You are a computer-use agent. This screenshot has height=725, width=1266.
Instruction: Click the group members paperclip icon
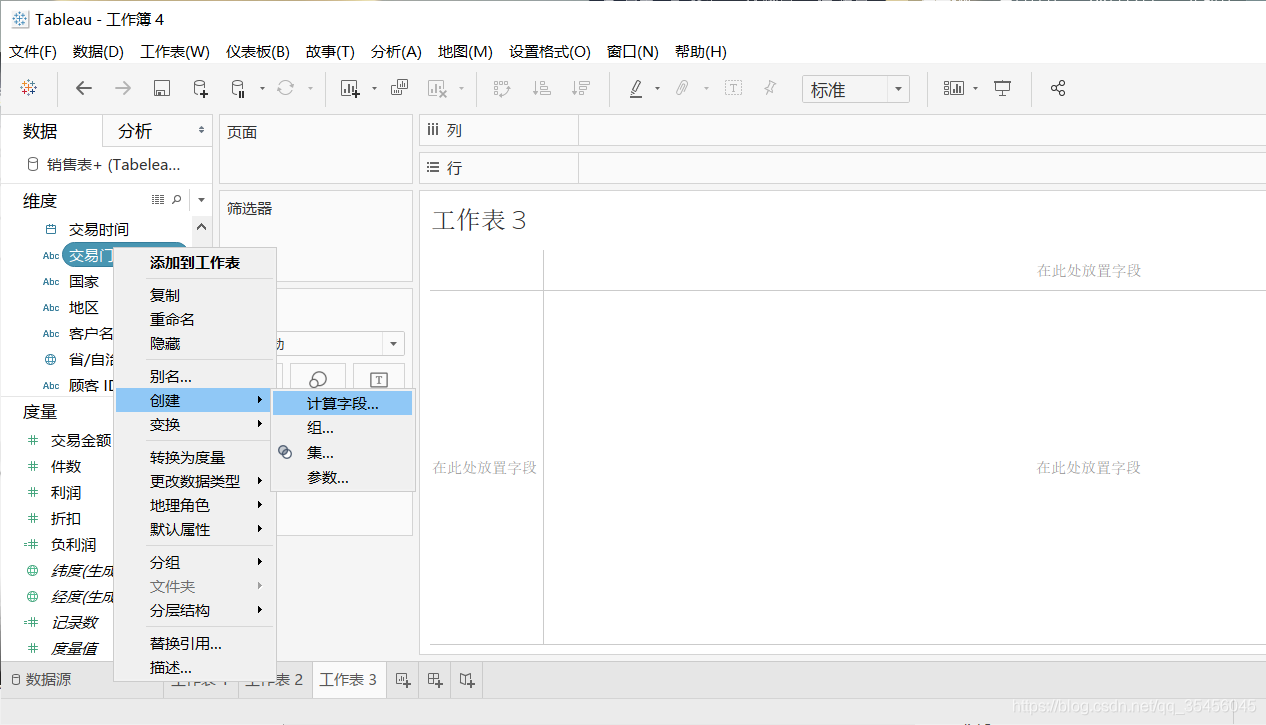point(682,88)
